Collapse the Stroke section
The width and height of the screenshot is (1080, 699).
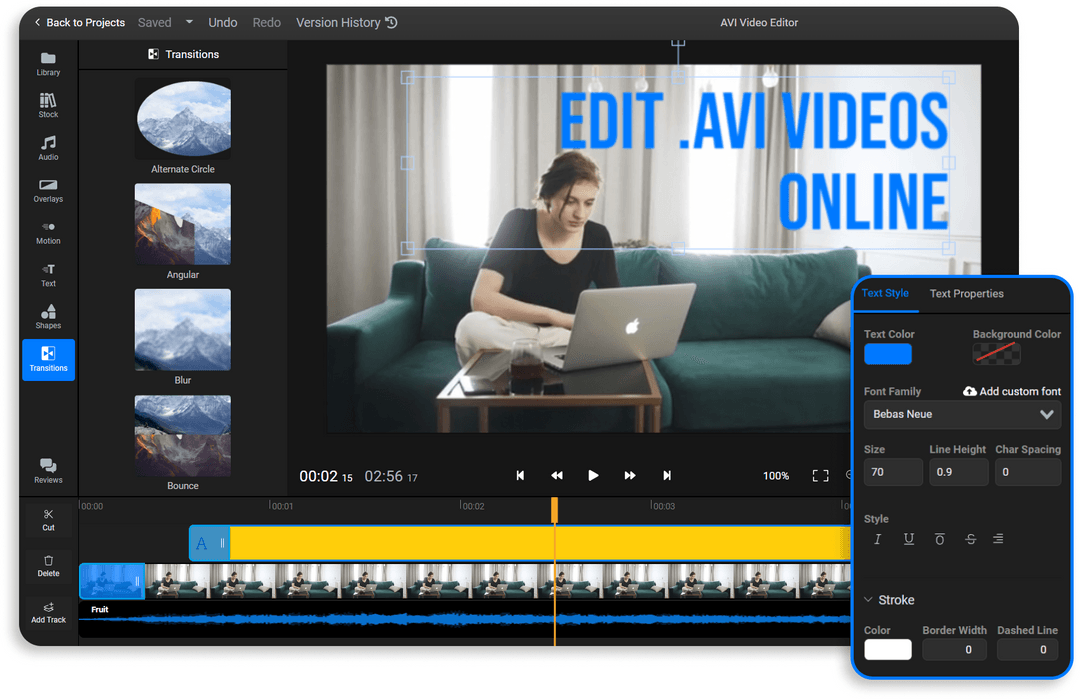tap(888, 600)
